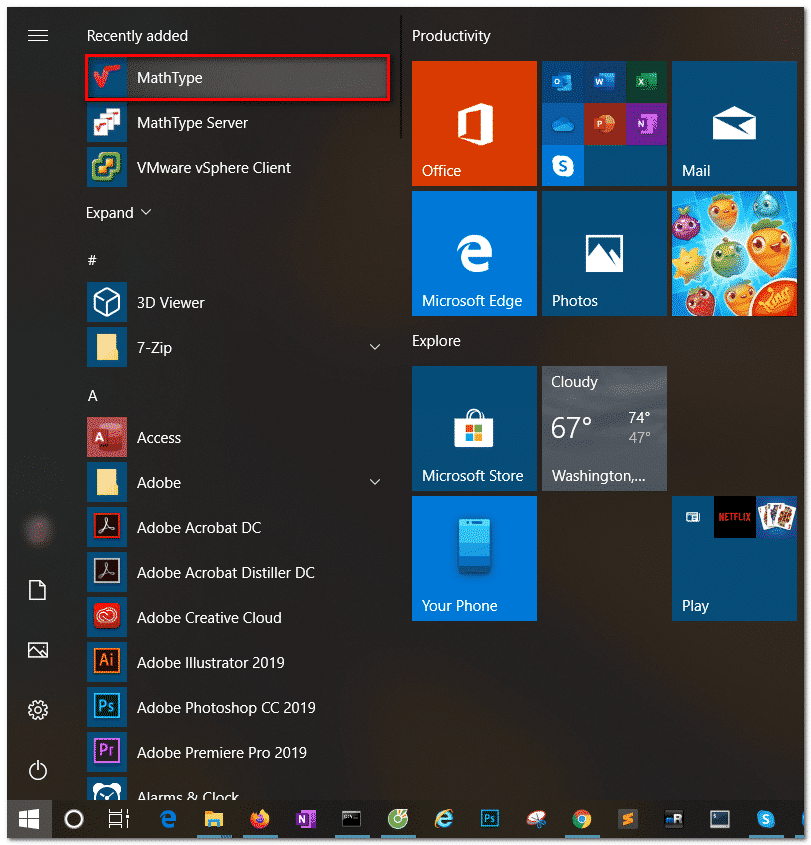The image size is (811, 845).
Task: Open MathType Server app entry
Action: (x=192, y=123)
